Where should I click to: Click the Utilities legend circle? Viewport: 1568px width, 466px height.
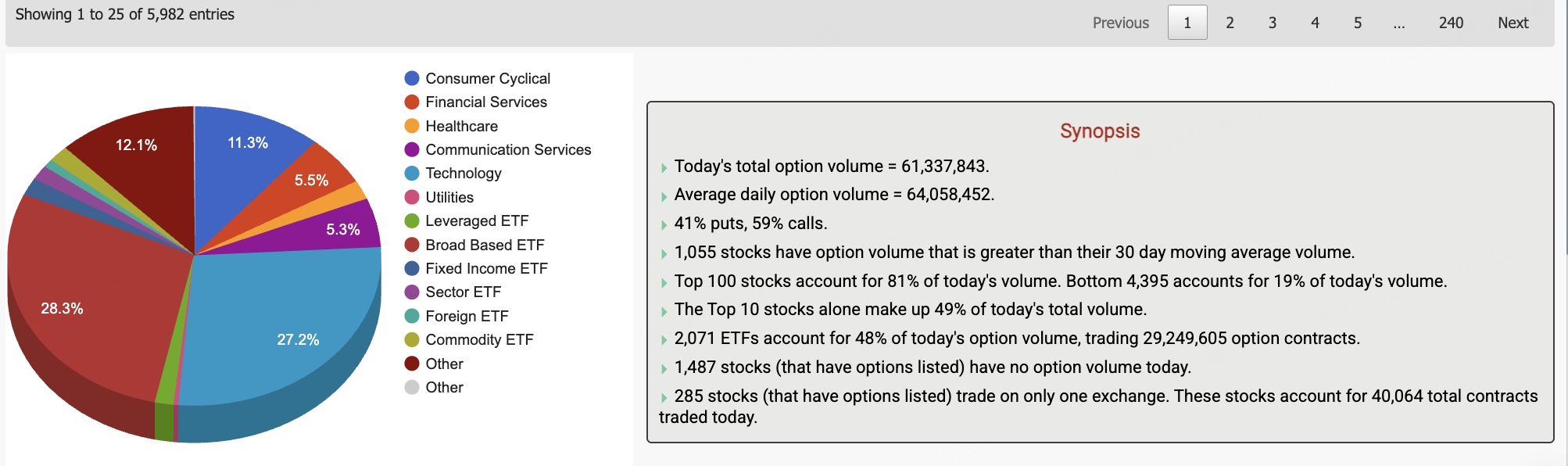(x=412, y=197)
